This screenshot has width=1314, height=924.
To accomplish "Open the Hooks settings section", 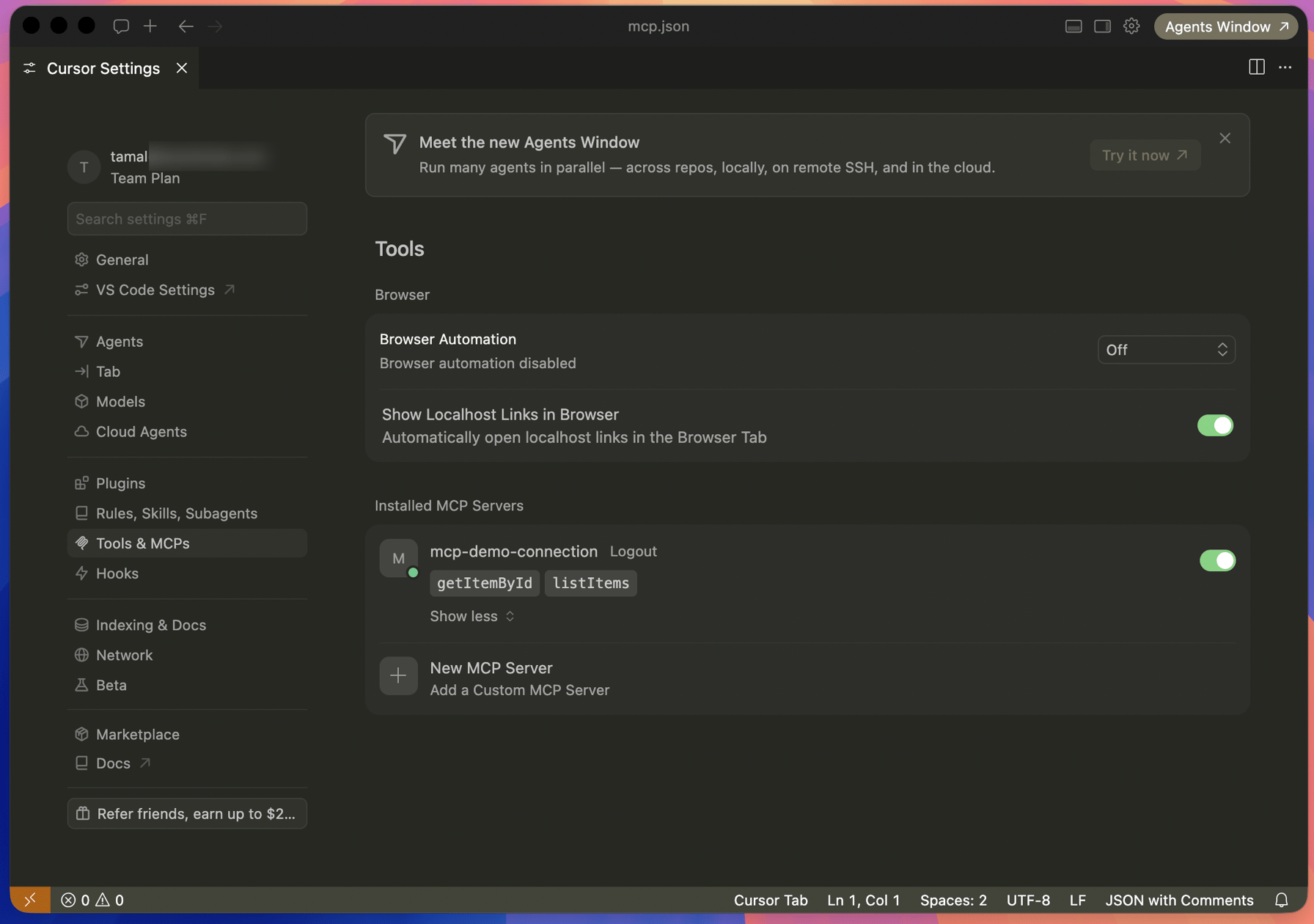I will (187, 573).
